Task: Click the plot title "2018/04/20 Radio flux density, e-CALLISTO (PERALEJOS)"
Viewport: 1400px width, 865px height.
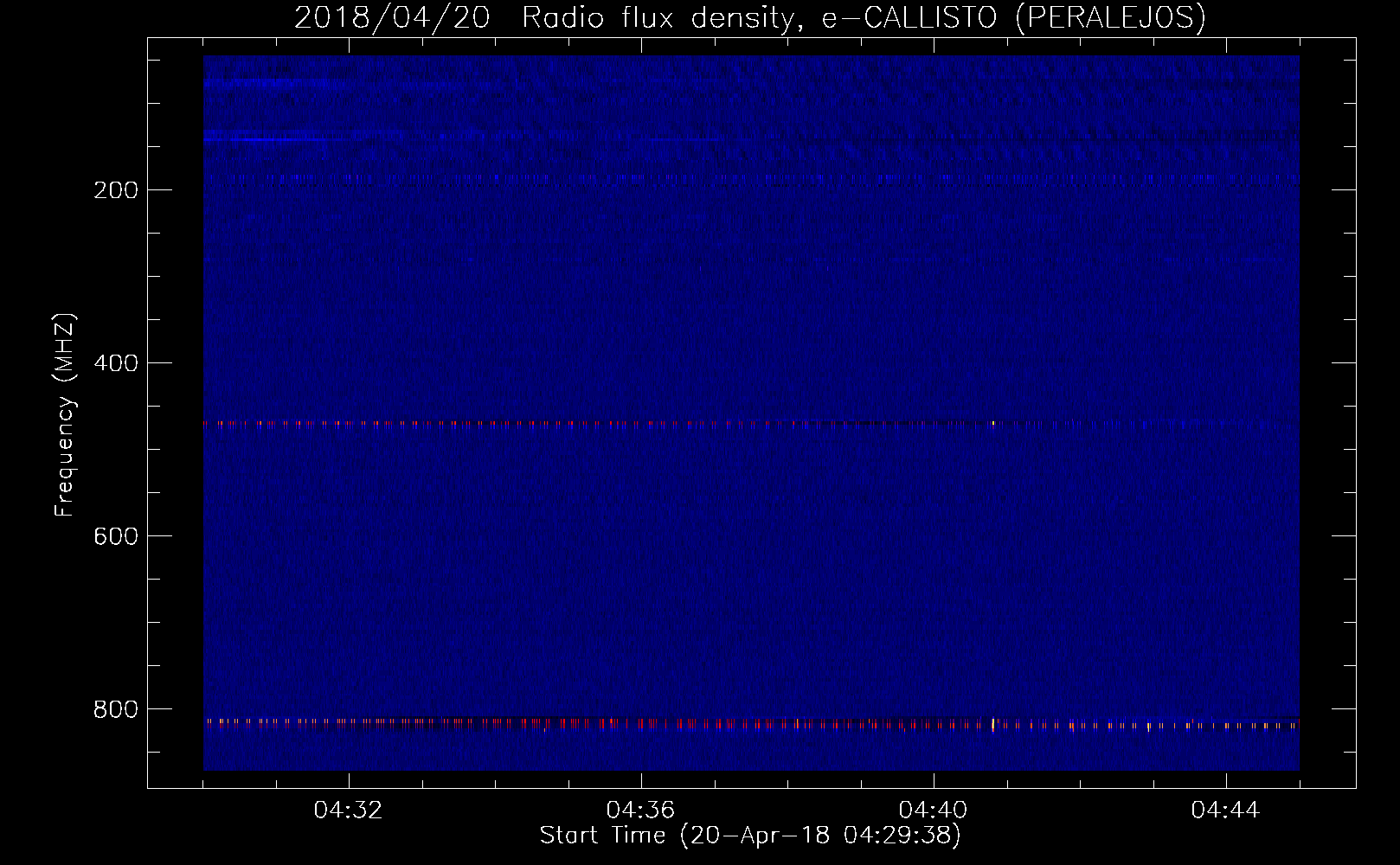Action: 750,18
